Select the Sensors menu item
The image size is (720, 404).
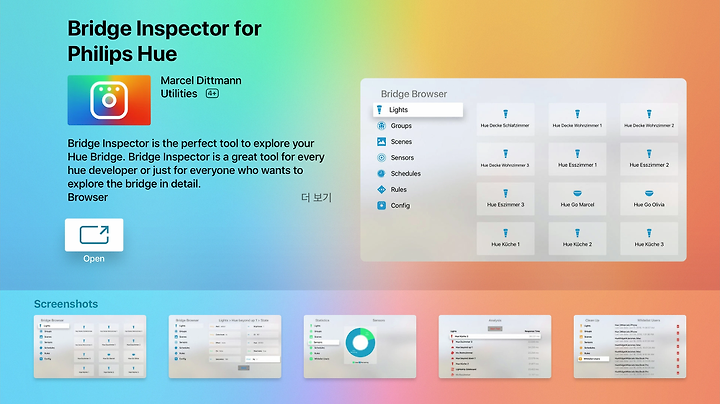click(402, 157)
